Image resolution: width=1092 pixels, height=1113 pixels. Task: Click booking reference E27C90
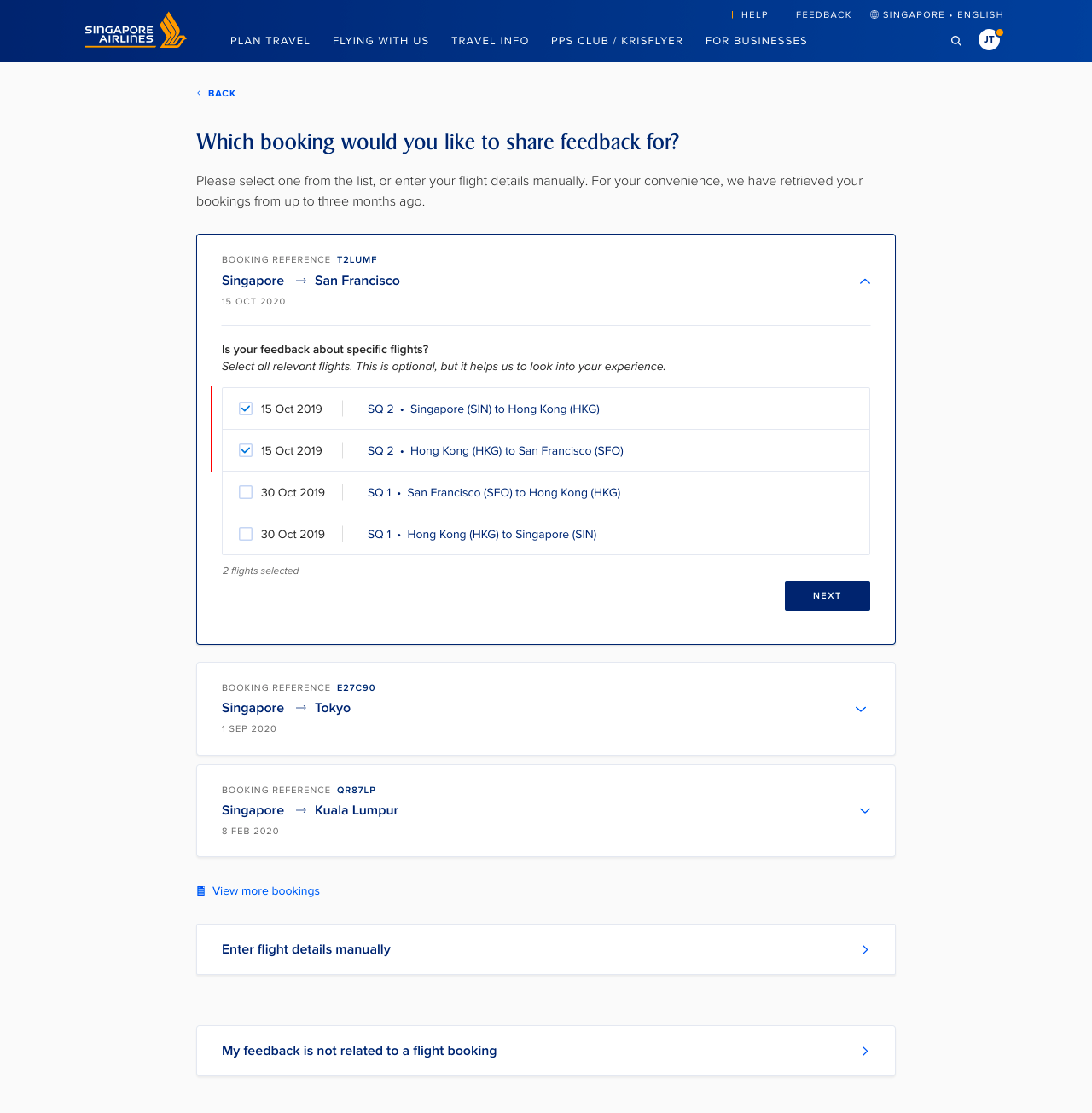point(356,687)
